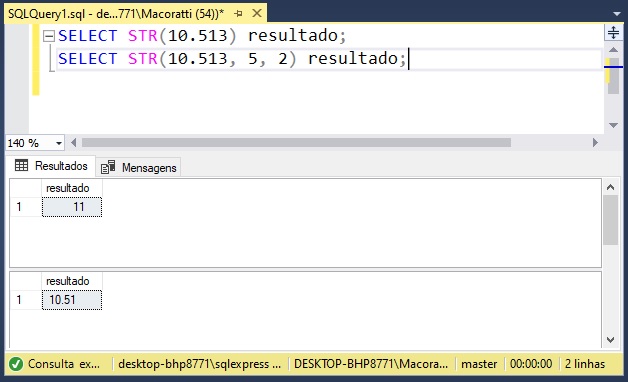
Task: Pin the SQLQuery1.sql document tab
Action: (x=239, y=14)
